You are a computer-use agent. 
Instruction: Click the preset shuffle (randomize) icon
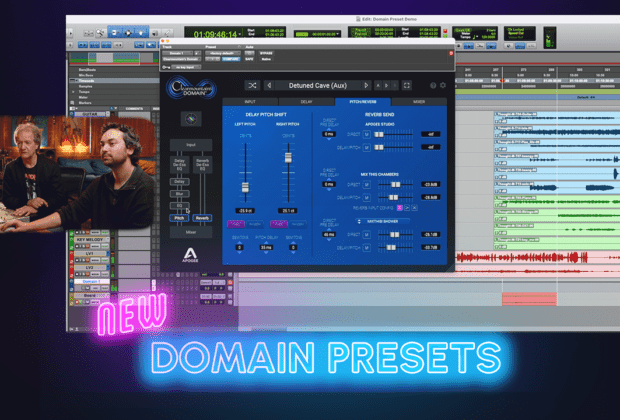(x=252, y=85)
